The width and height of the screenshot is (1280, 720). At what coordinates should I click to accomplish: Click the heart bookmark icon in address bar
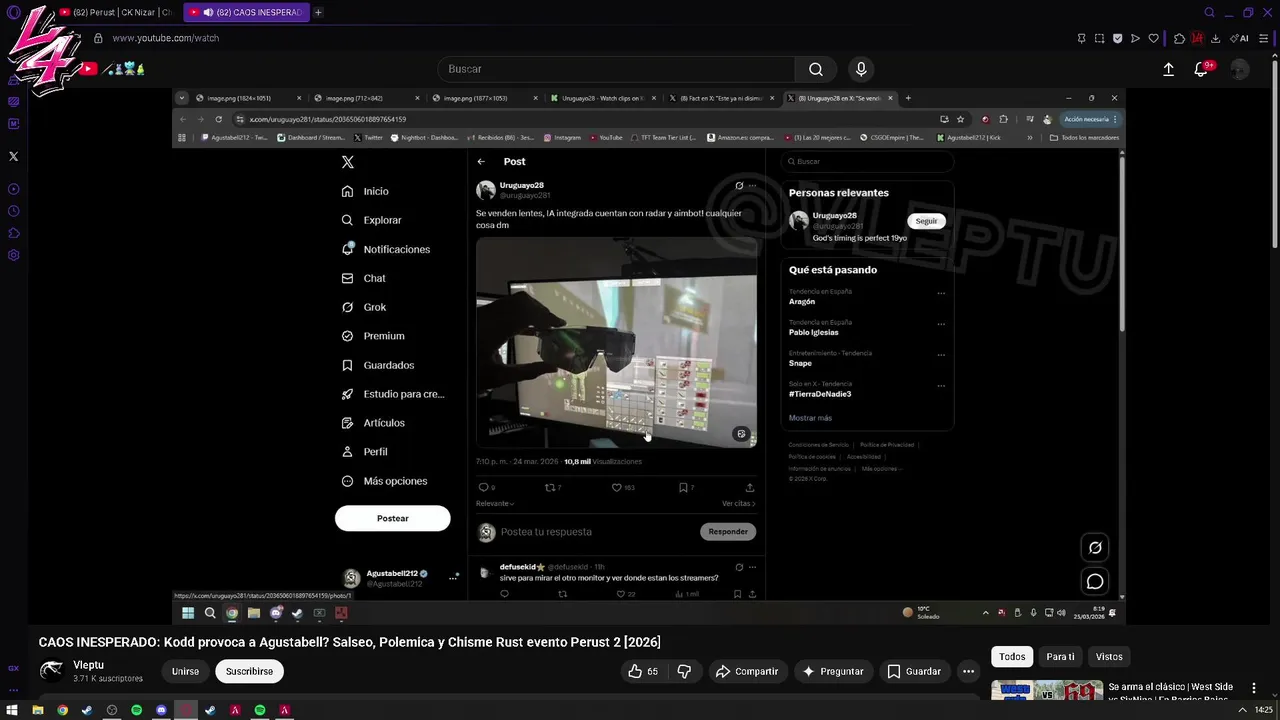coord(1153,38)
